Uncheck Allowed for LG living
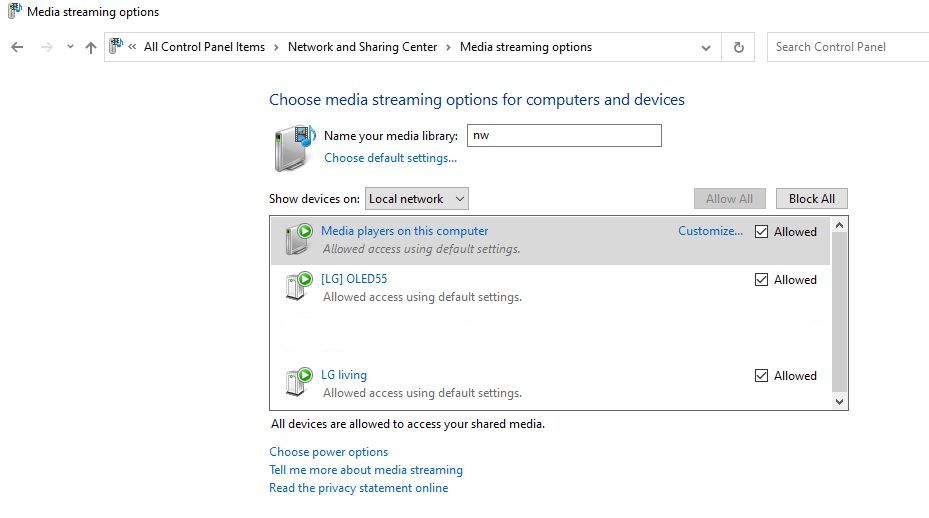 (x=761, y=376)
